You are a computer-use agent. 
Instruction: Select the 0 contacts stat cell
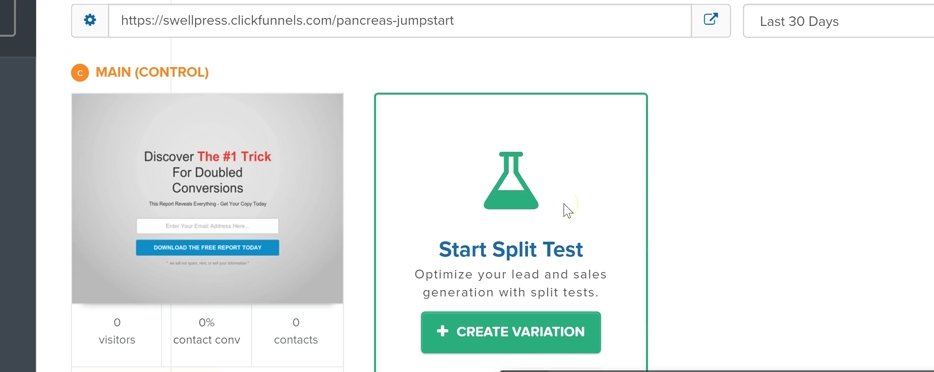point(296,331)
